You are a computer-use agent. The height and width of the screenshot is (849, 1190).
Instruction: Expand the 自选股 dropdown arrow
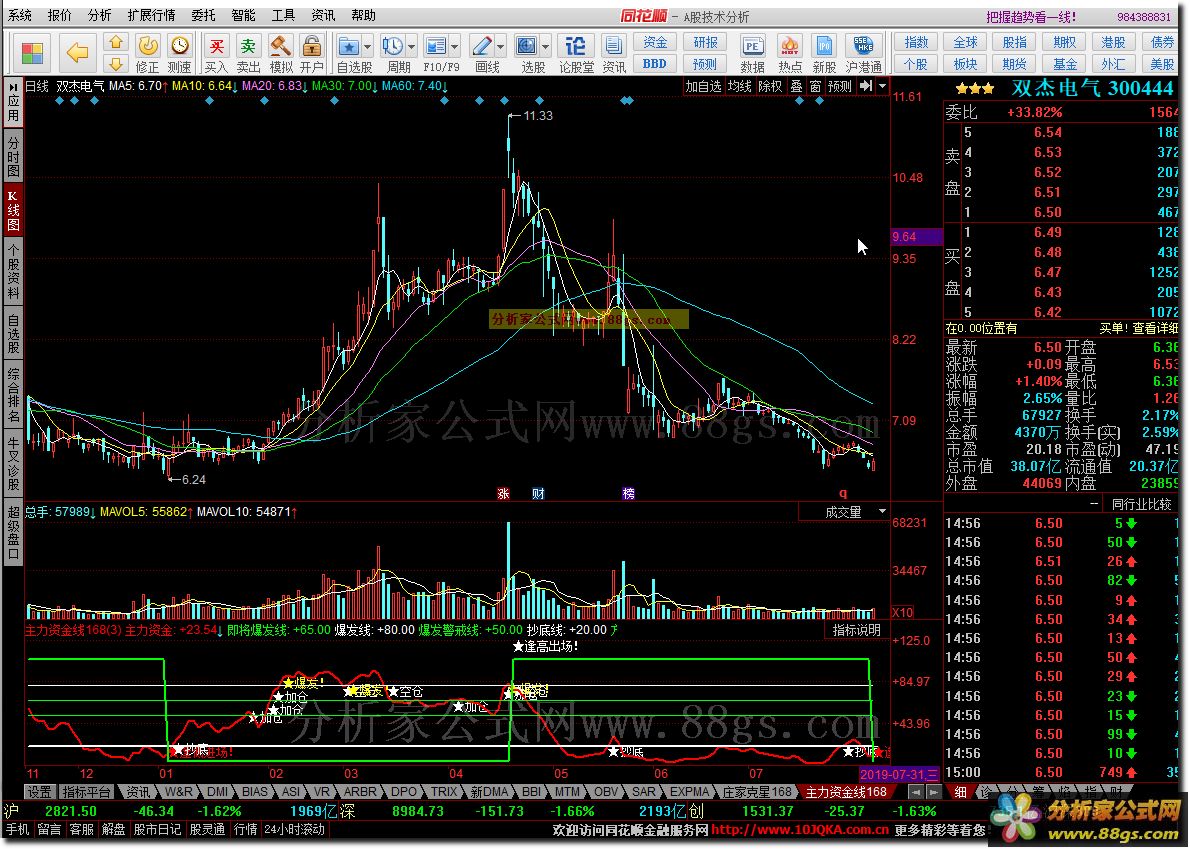tap(367, 46)
